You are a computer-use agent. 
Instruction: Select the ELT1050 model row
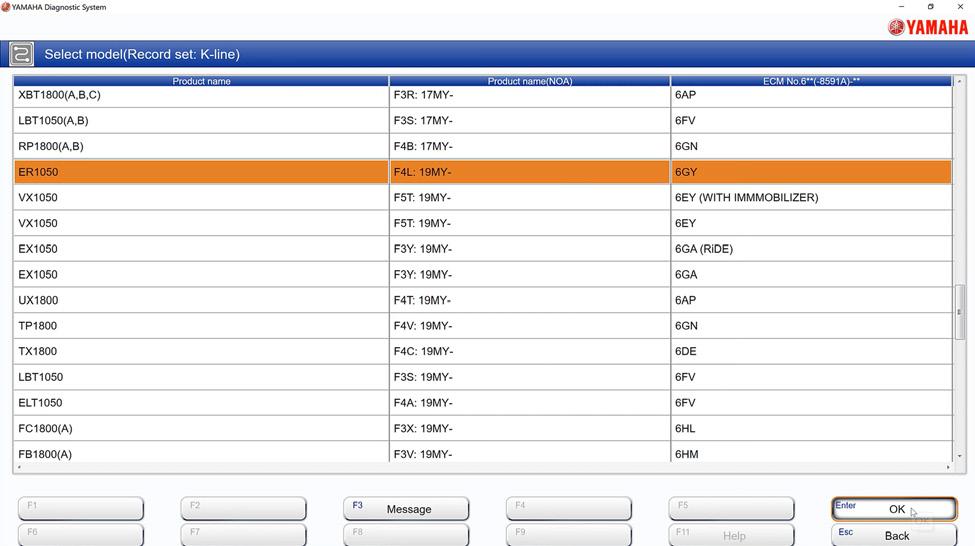[483, 403]
